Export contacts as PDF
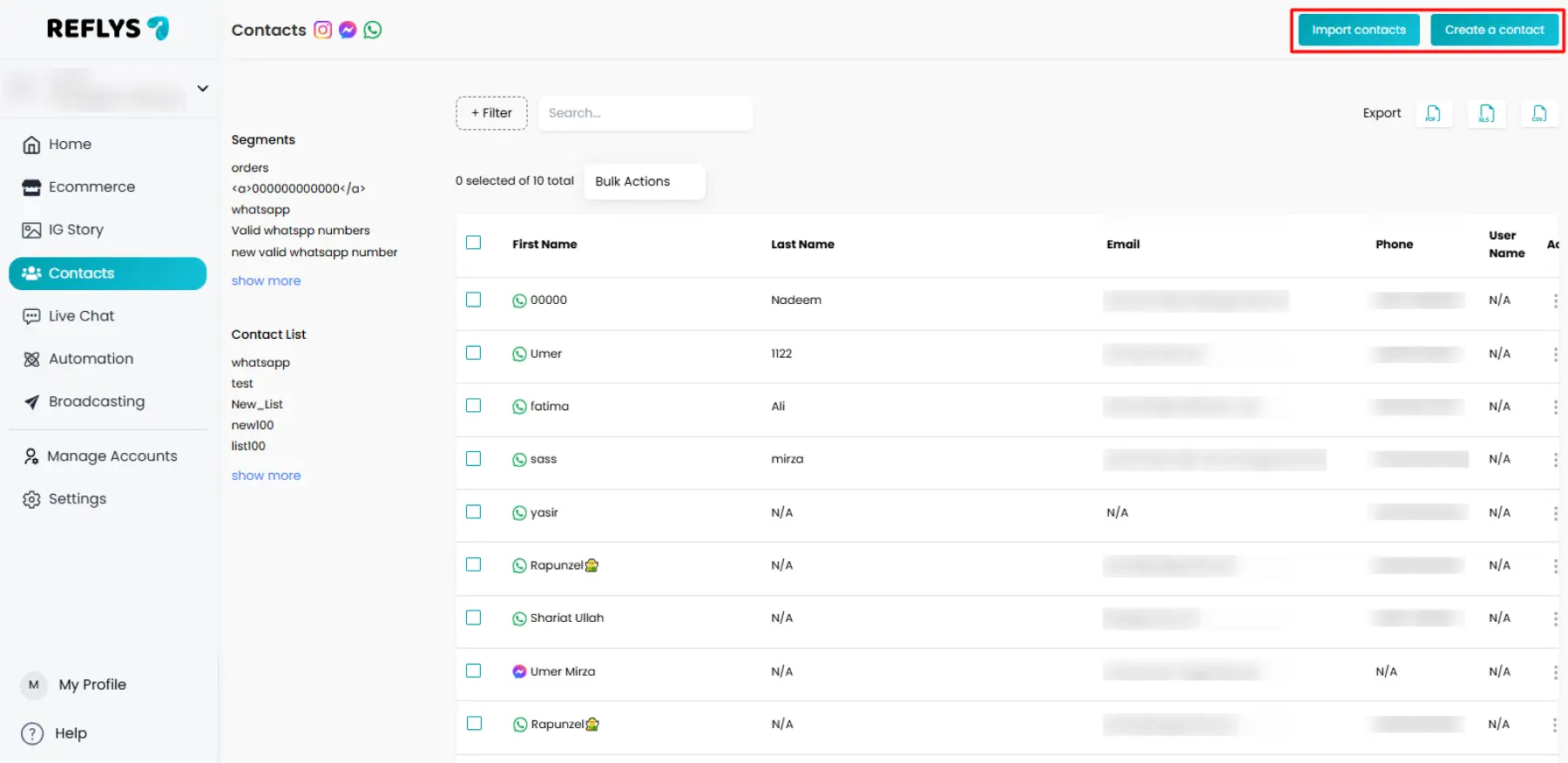The width and height of the screenshot is (1568, 763). 1433,113
